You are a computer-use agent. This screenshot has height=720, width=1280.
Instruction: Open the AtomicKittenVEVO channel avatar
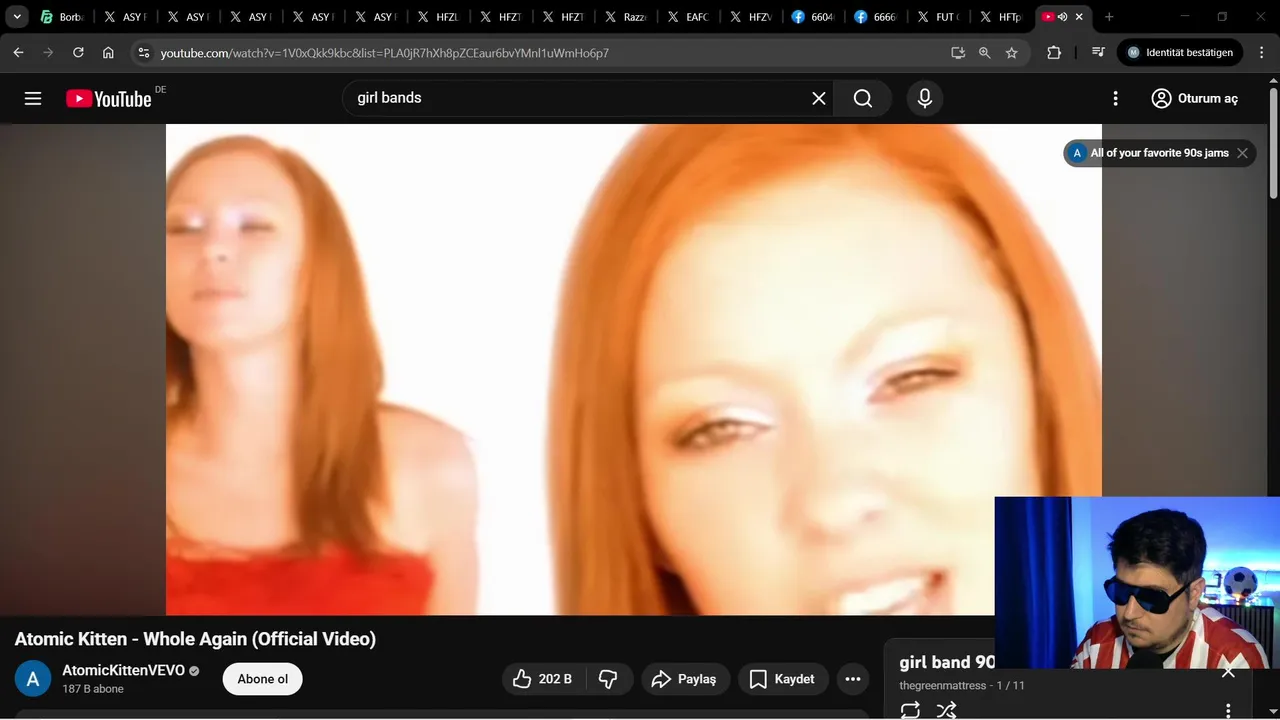click(x=33, y=679)
